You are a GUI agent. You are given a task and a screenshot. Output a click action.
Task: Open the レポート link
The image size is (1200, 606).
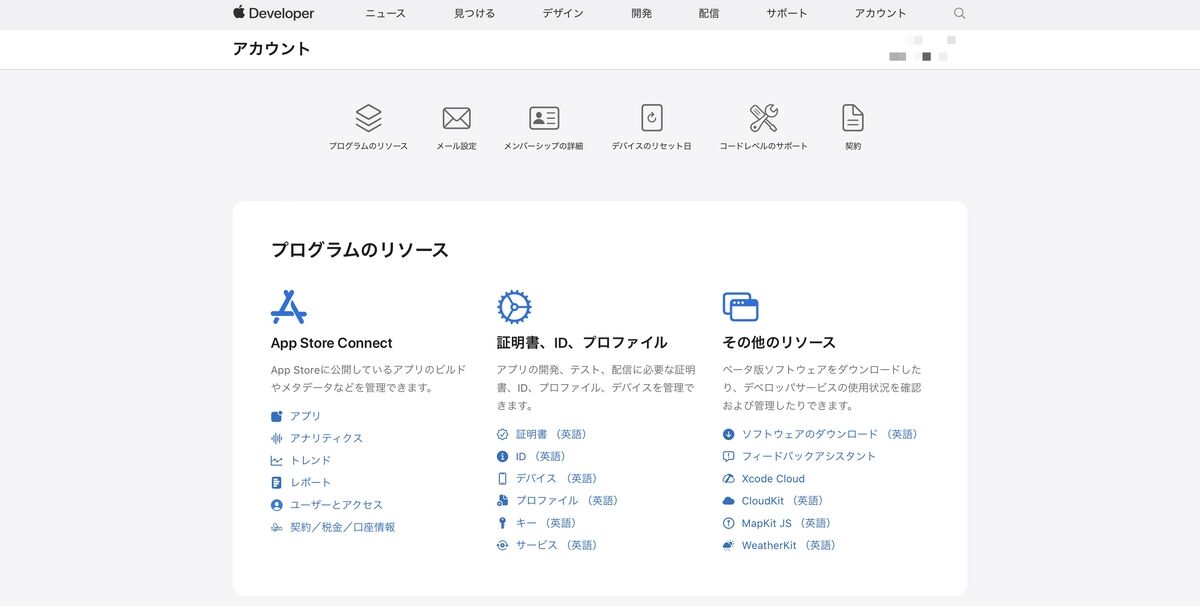(311, 482)
